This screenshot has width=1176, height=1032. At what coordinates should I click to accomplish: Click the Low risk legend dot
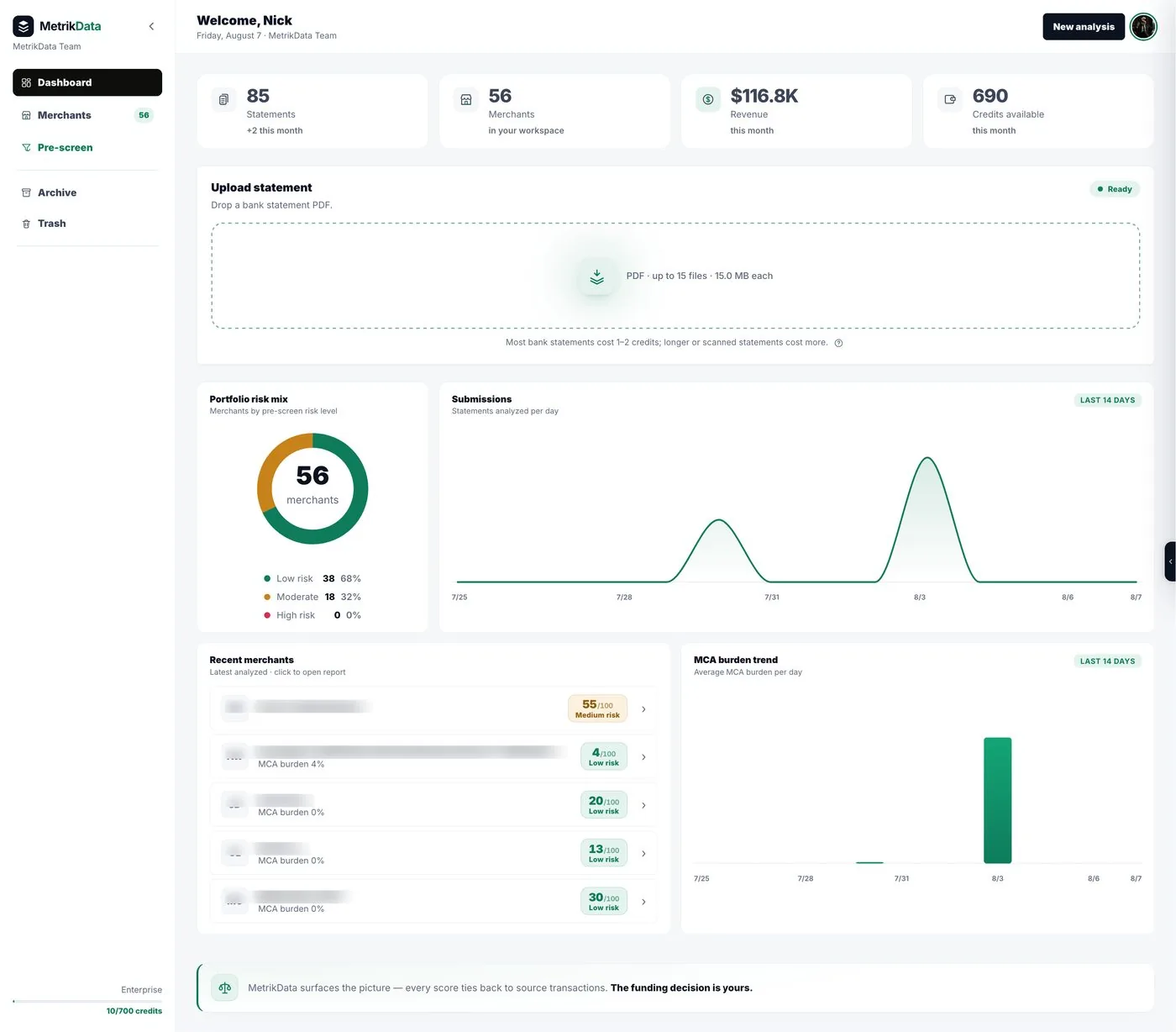pos(267,579)
